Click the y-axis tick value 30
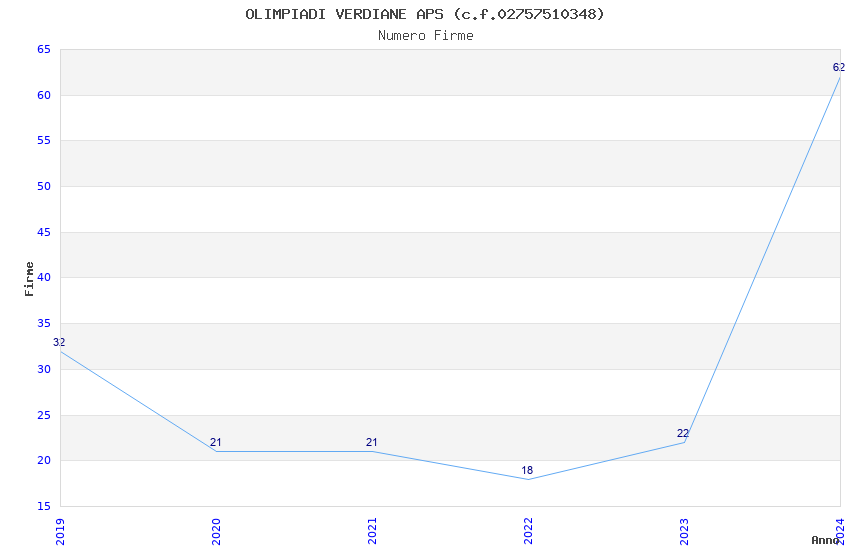This screenshot has height=550, width=850. 44,370
